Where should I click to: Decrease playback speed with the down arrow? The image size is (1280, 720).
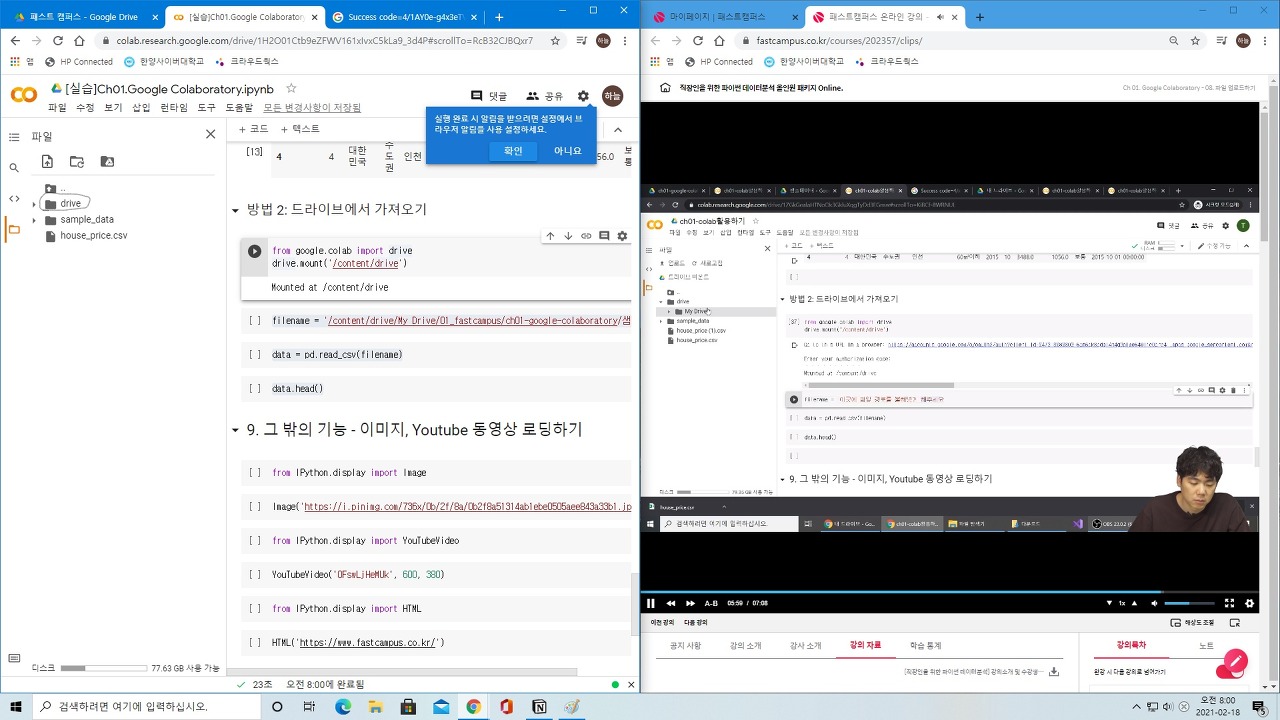1108,603
